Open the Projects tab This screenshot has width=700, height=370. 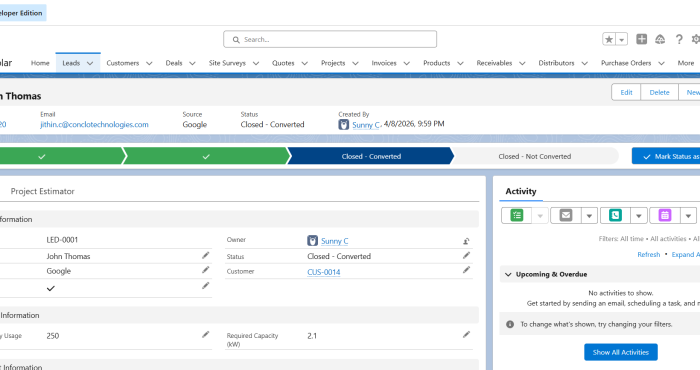333,63
